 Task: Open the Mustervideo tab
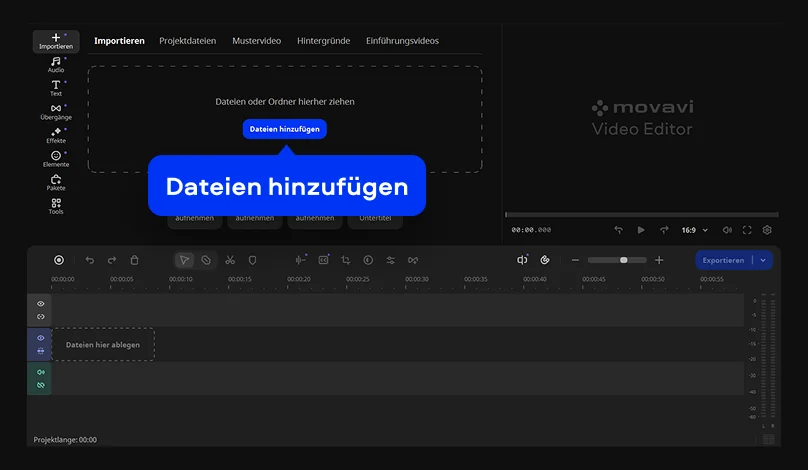pyautogui.click(x=256, y=41)
